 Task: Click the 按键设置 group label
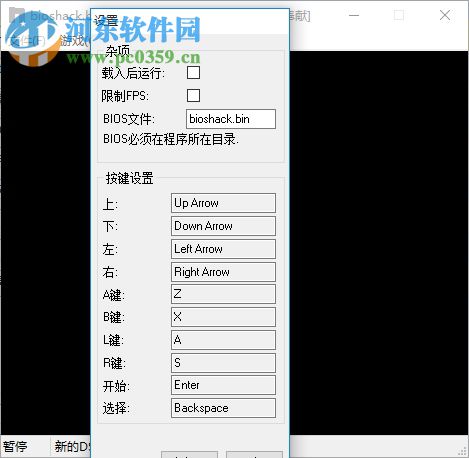129,178
